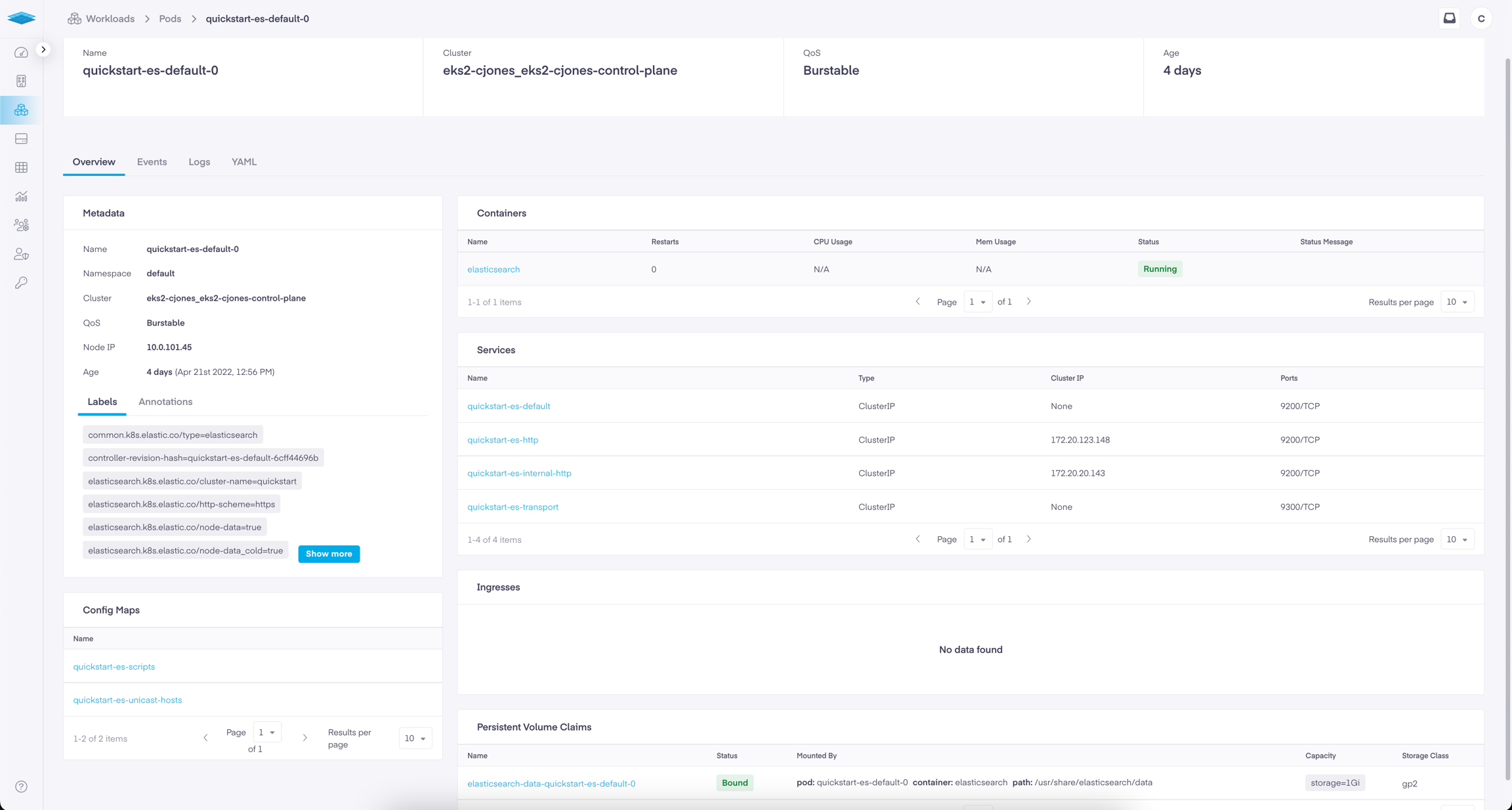
Task: Switch to the YAML tab
Action: click(x=243, y=161)
